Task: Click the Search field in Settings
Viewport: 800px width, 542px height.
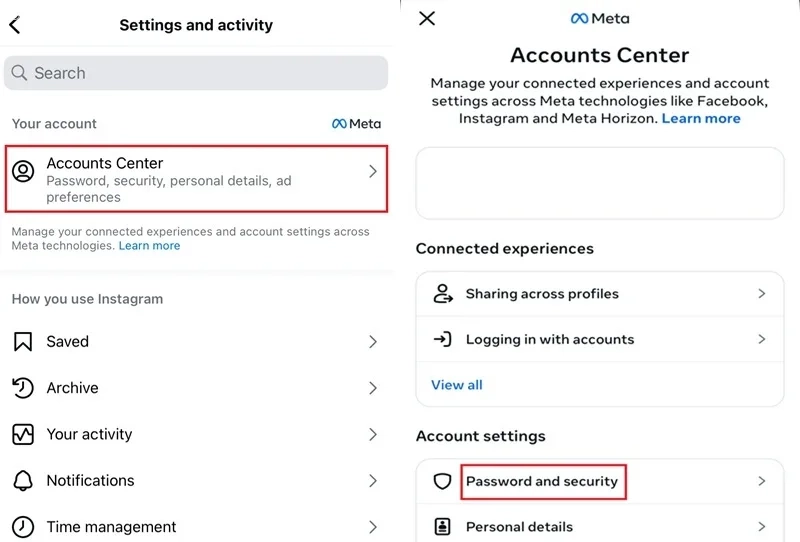Action: coord(196,73)
